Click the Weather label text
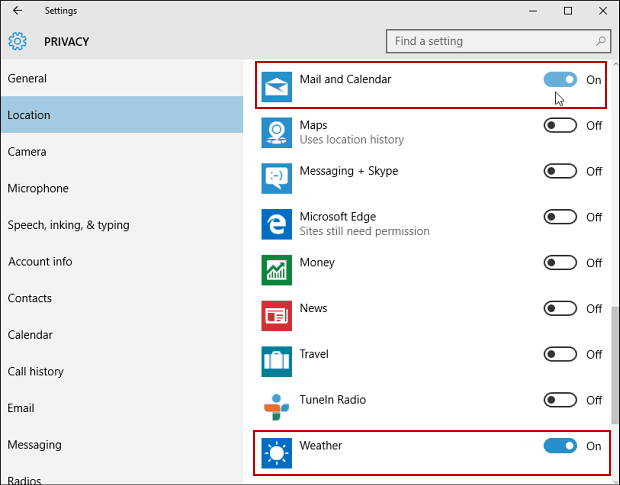This screenshot has height=485, width=620. 321,445
